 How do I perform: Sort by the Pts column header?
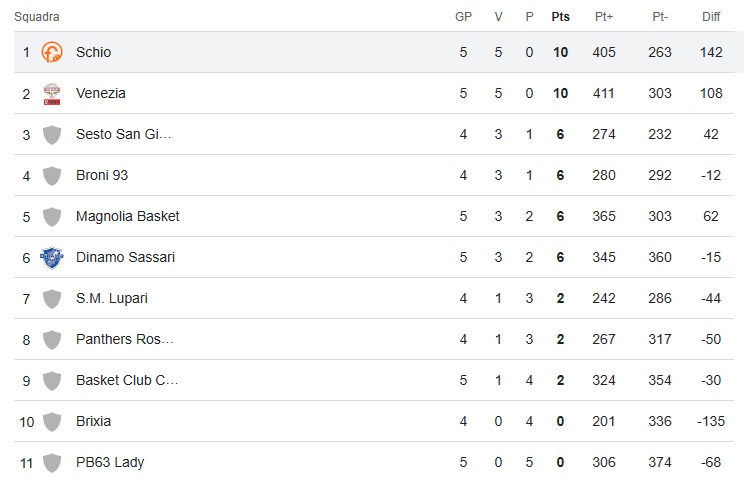(x=560, y=17)
